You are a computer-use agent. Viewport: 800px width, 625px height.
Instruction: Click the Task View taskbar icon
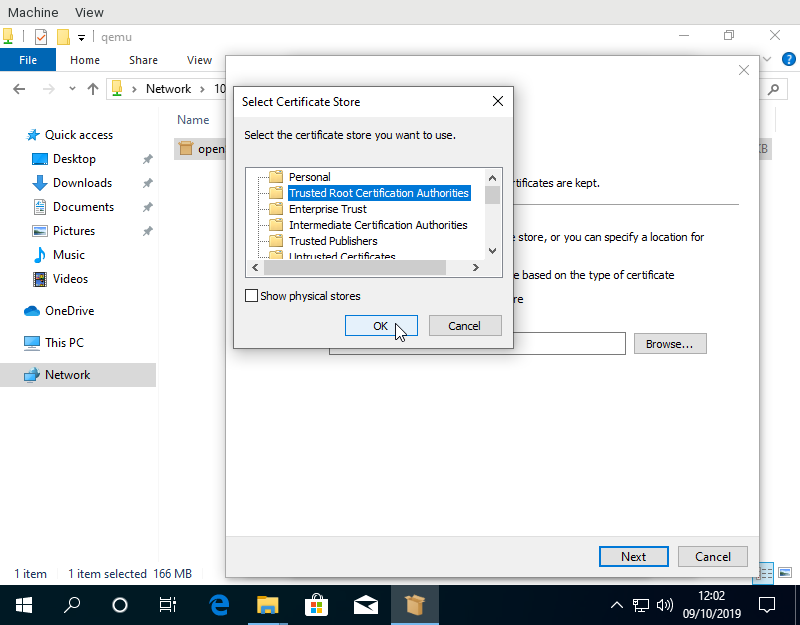(168, 605)
